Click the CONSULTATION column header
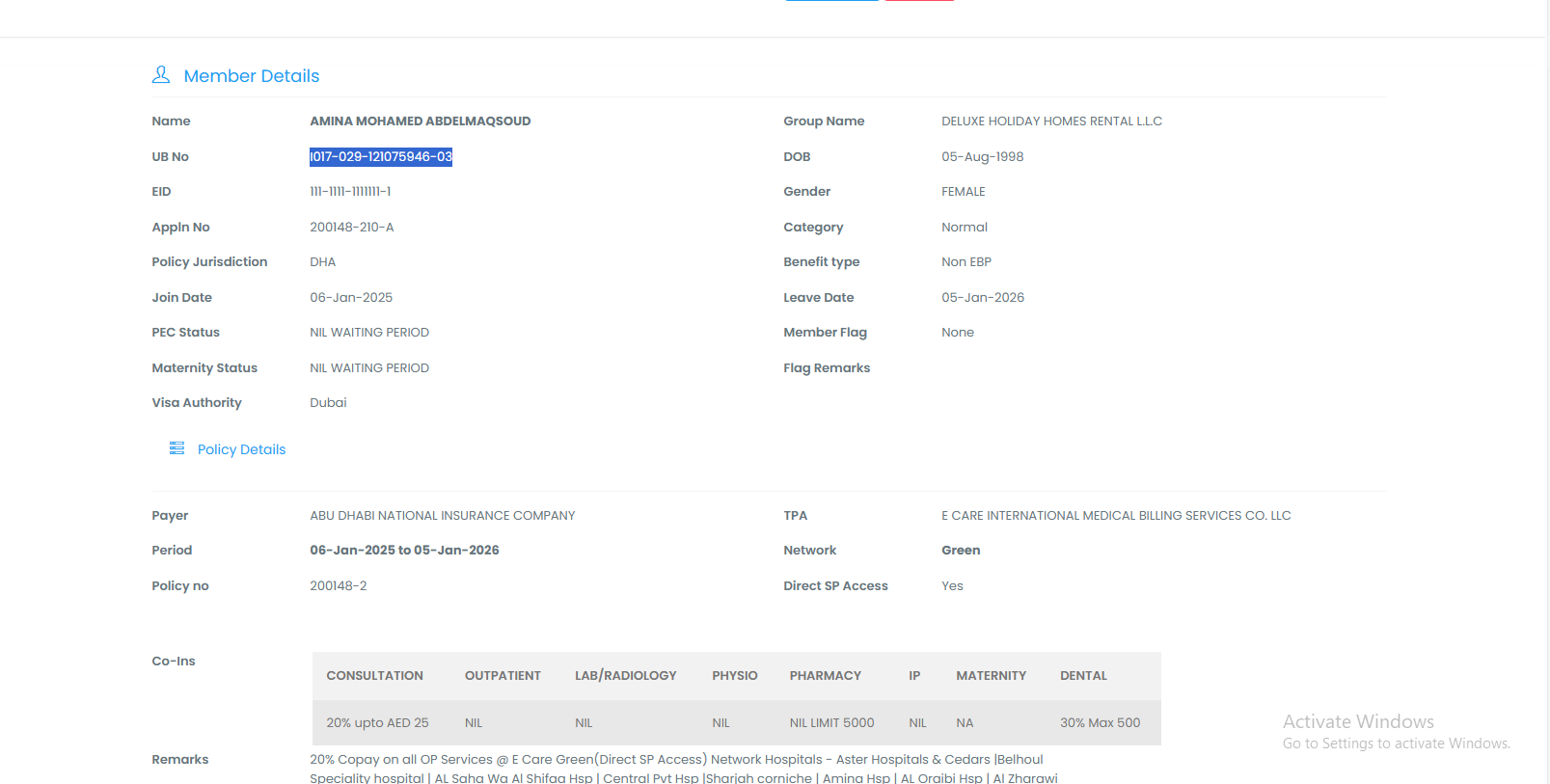1550x784 pixels. pyautogui.click(x=374, y=676)
